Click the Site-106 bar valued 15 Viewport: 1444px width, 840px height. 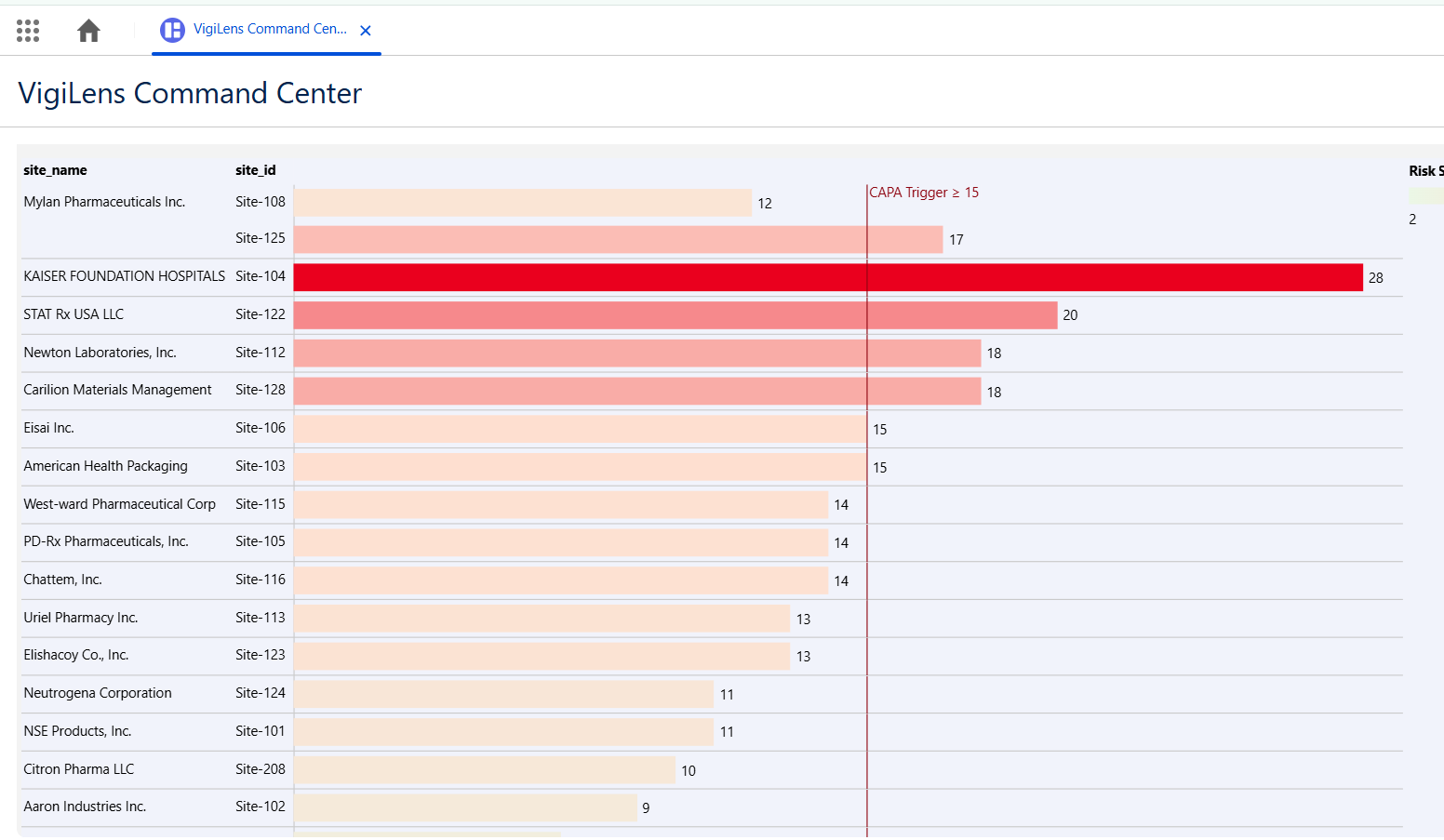pyautogui.click(x=580, y=429)
